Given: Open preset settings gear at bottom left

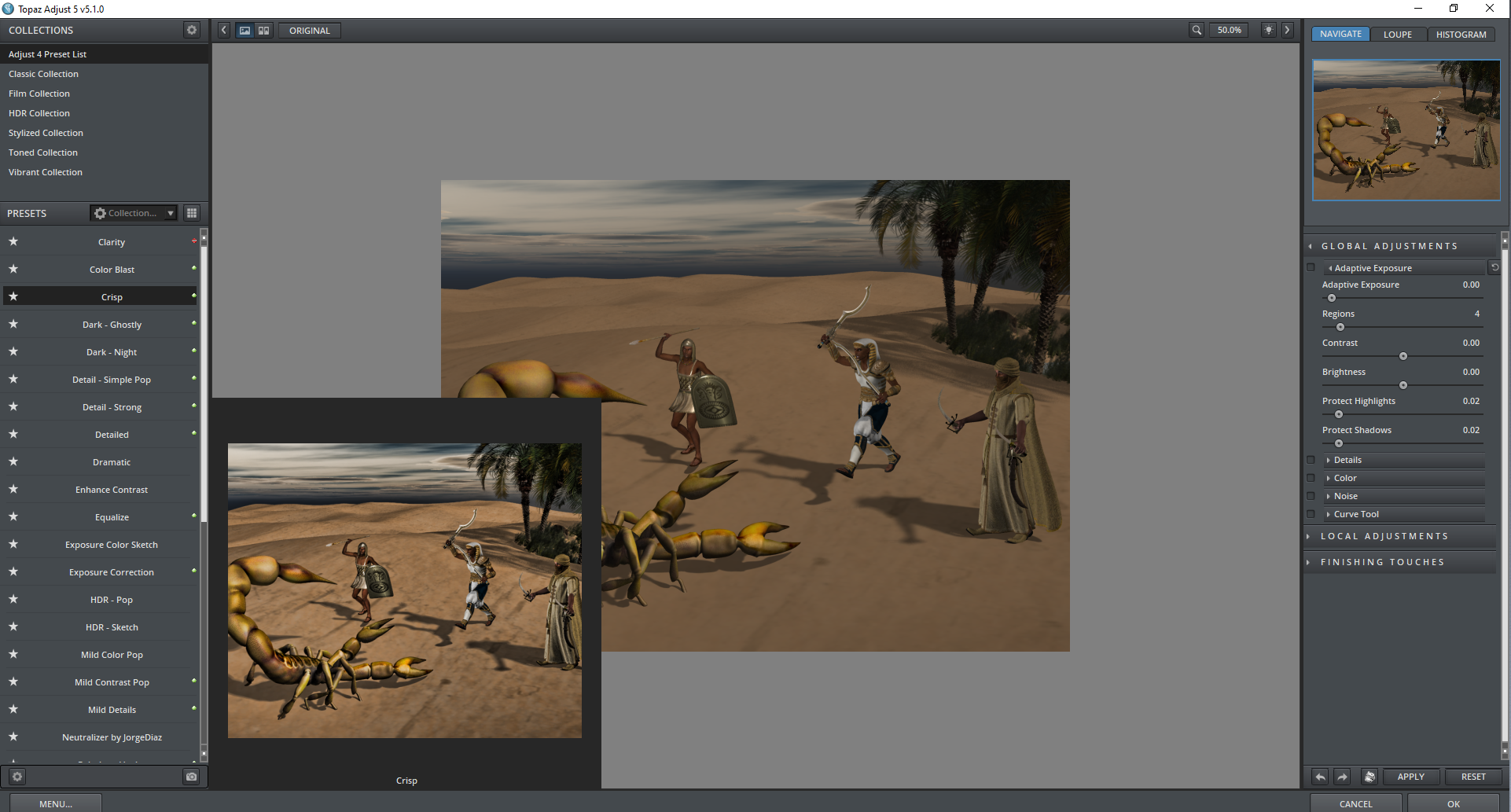Looking at the screenshot, I should [x=17, y=777].
